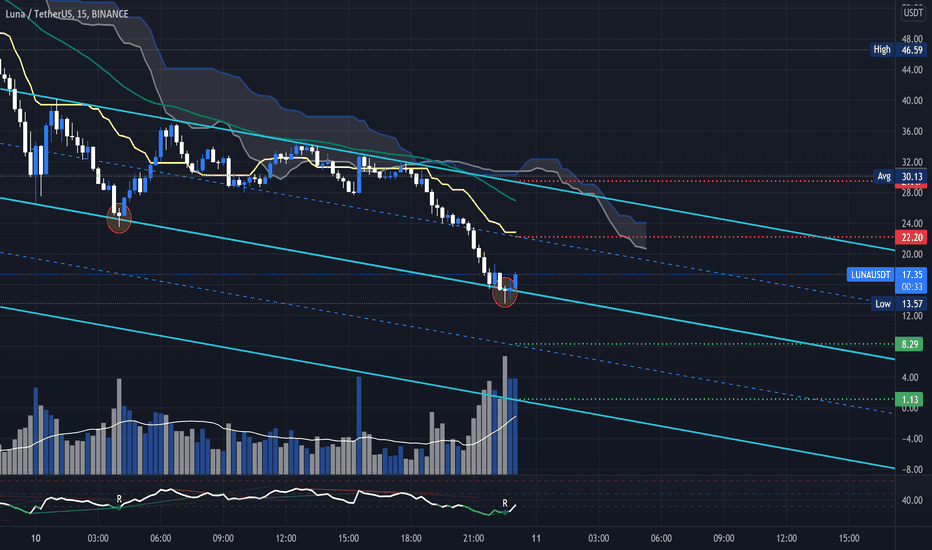Click the 00:33 bar countdown timer
This screenshot has width=932, height=550.
912,287
